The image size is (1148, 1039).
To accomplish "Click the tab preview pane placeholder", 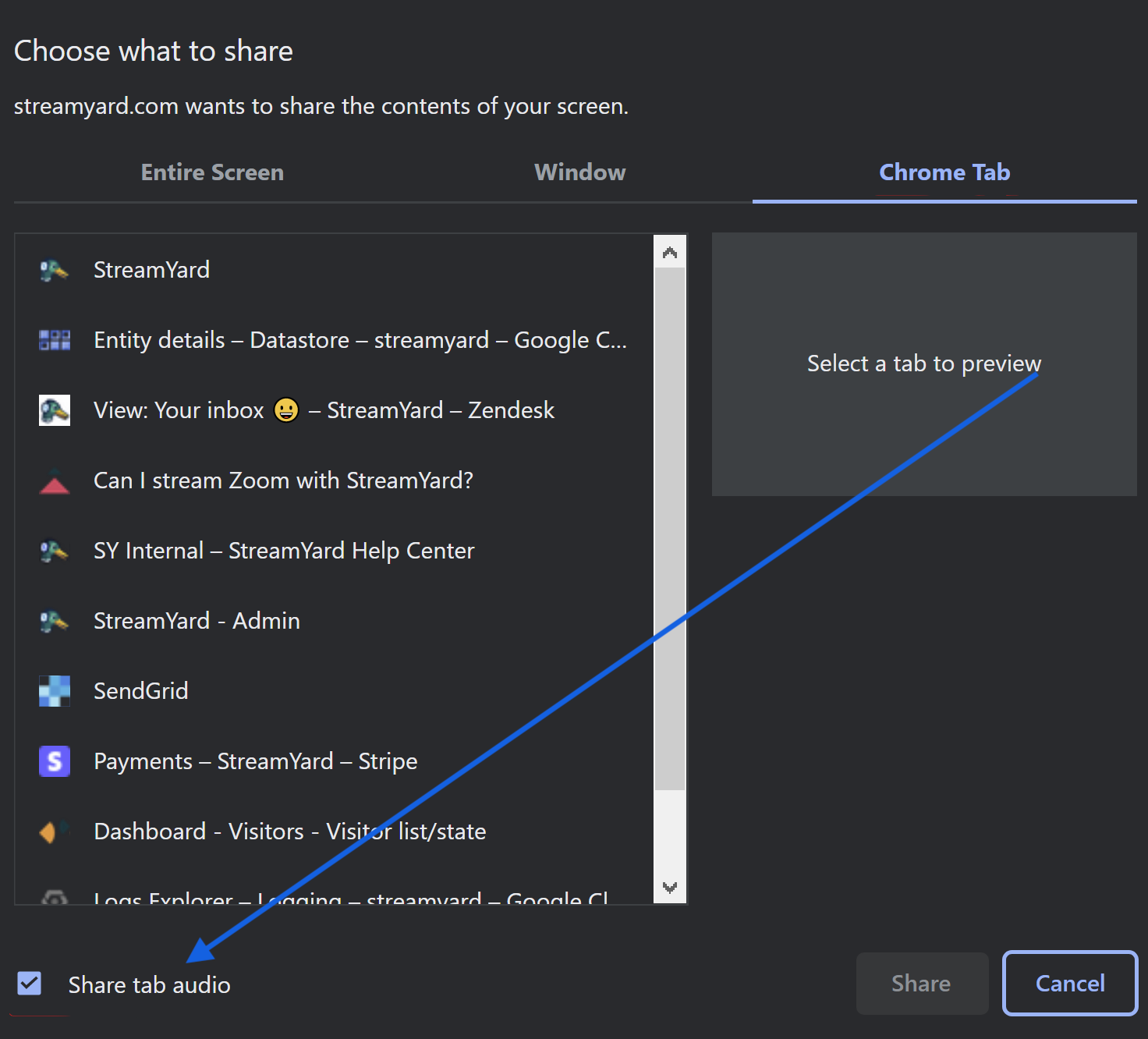I will [924, 364].
